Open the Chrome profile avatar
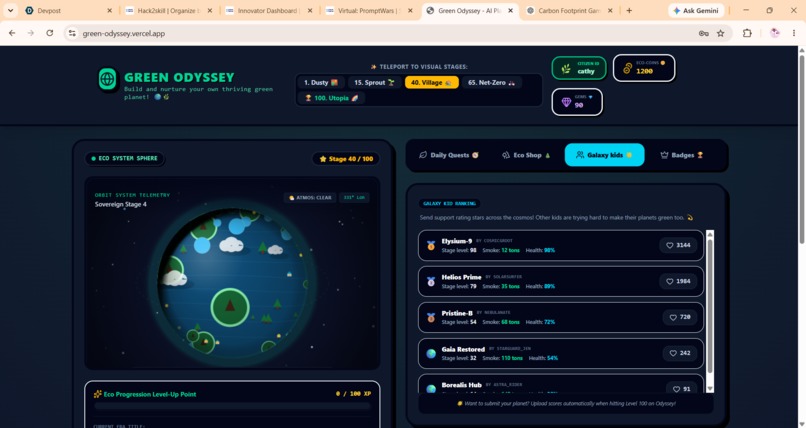806x428 pixels. [775, 33]
